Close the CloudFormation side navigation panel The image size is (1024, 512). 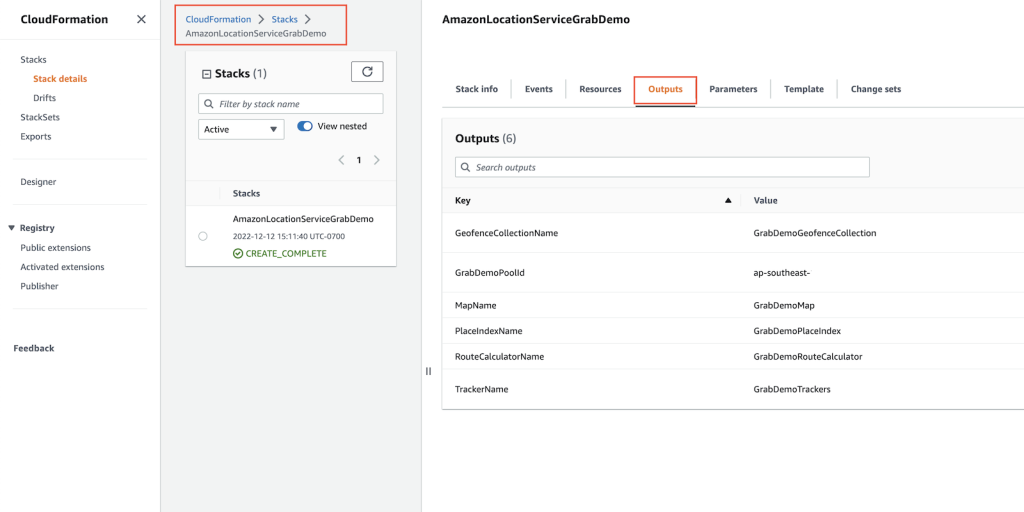(141, 19)
